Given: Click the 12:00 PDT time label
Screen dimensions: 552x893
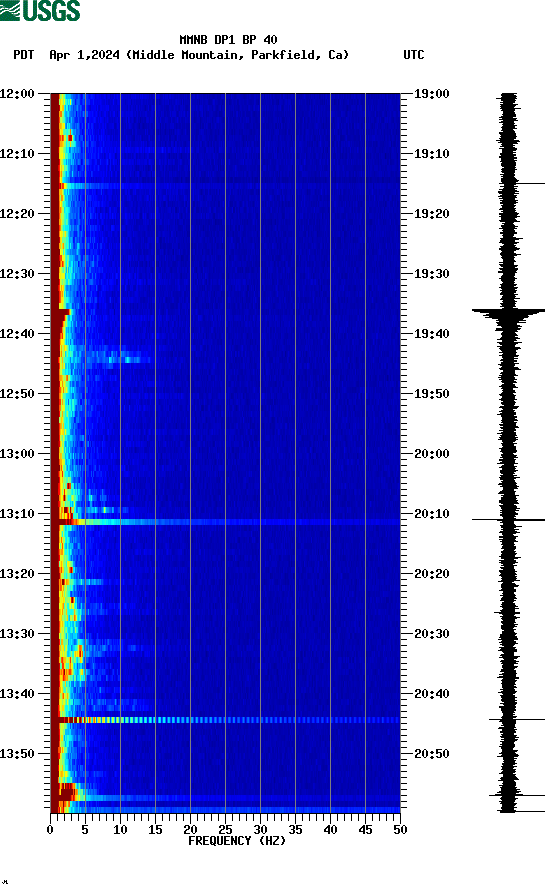Looking at the screenshot, I should [17, 93].
